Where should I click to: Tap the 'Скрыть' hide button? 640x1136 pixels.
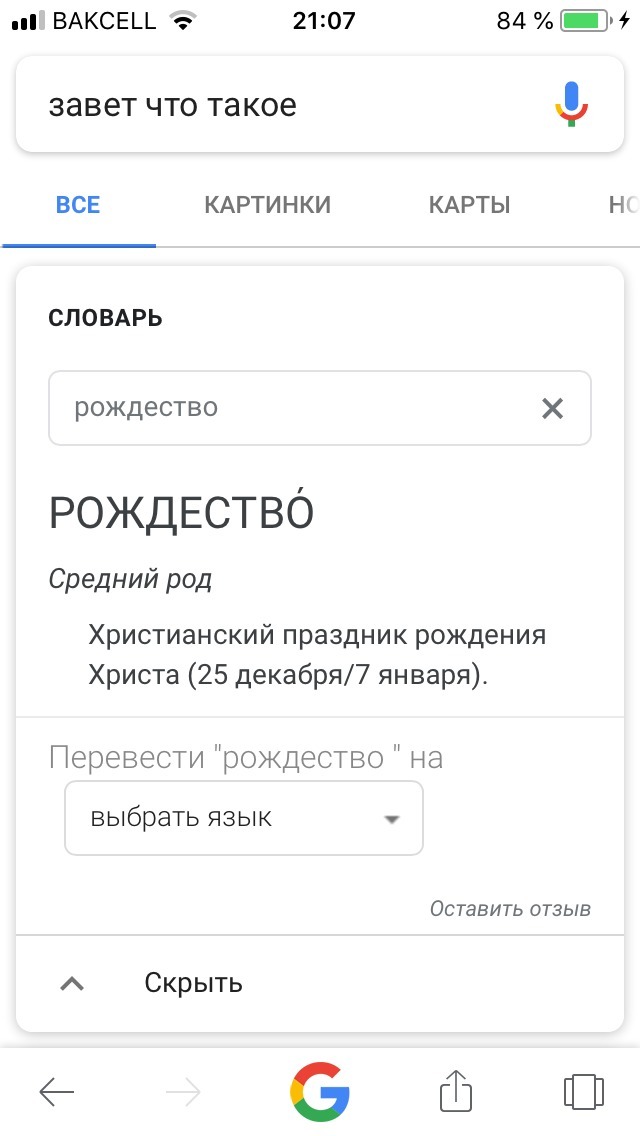tap(194, 983)
